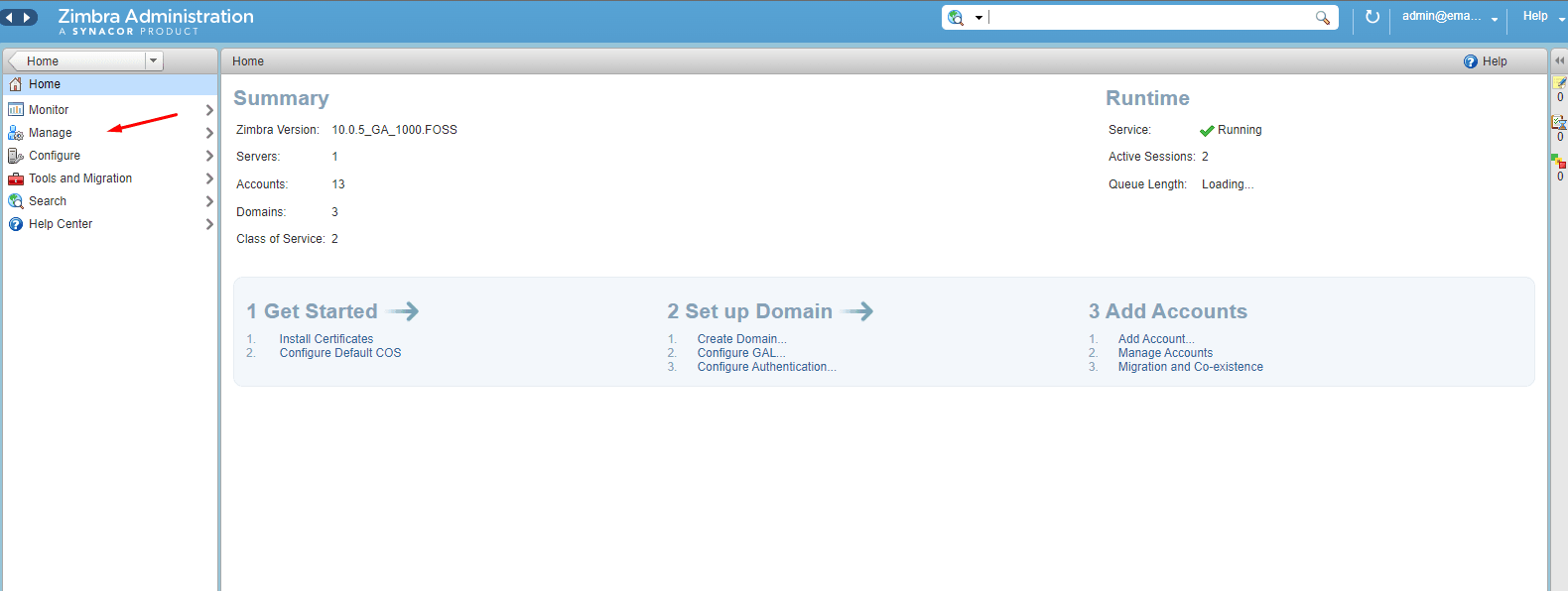The height and width of the screenshot is (591, 1568).
Task: Click the blue question mark Help icon
Action: 1471,61
